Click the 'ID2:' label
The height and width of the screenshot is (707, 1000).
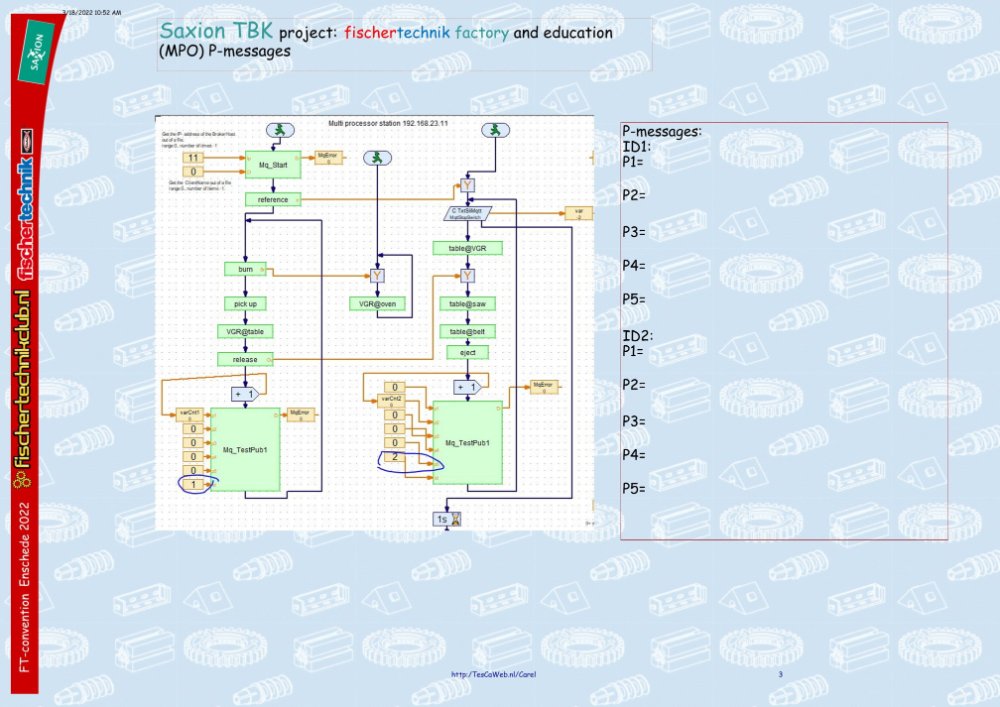click(x=638, y=336)
